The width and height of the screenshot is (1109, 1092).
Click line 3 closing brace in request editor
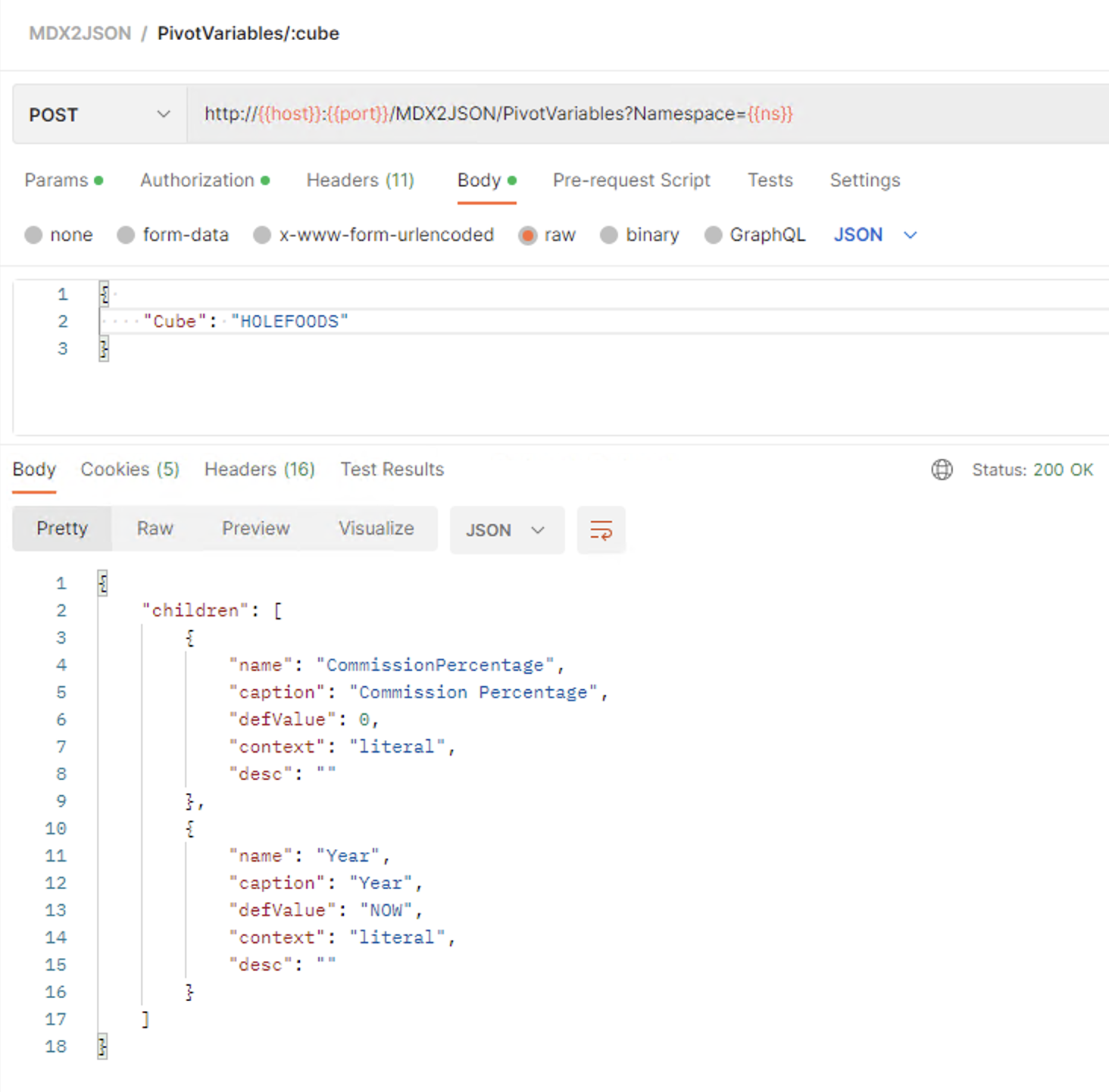(104, 349)
